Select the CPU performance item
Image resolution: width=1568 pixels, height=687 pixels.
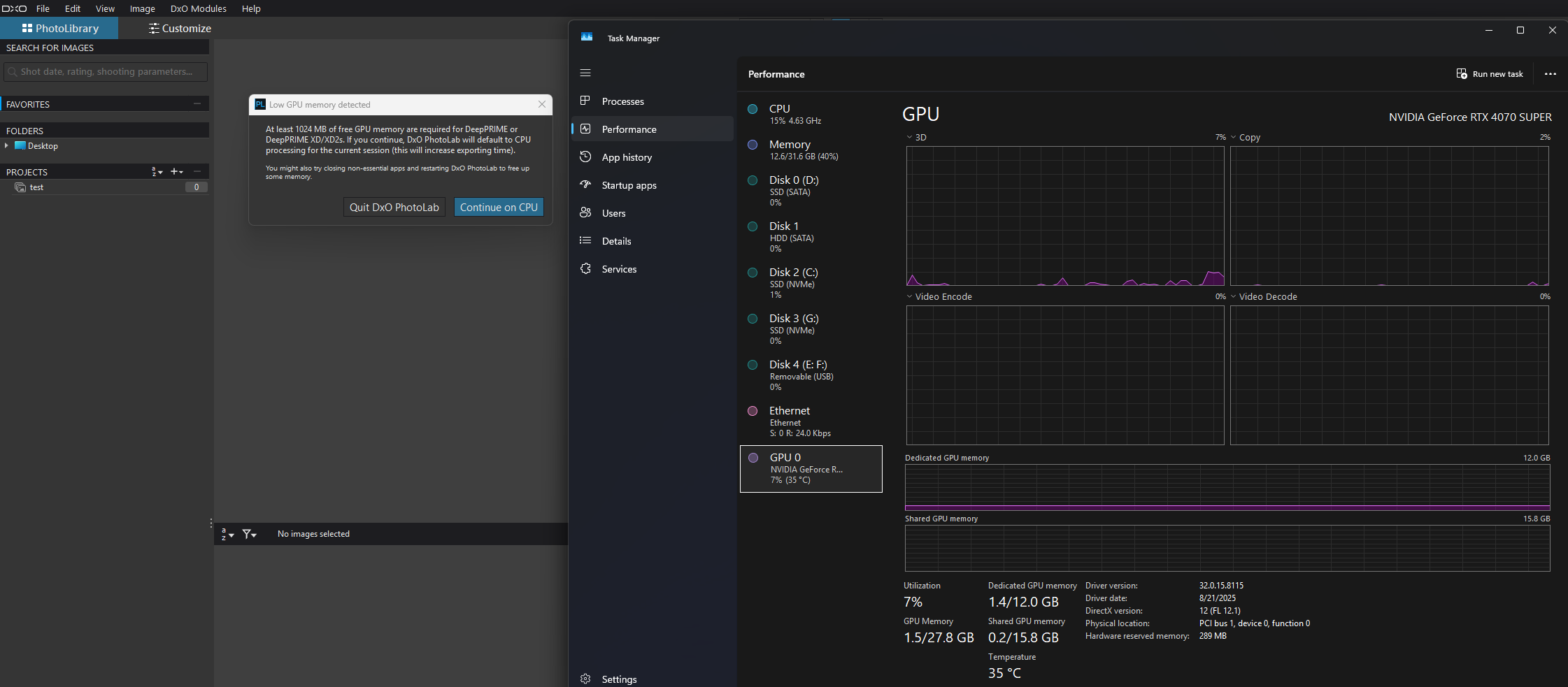[811, 114]
